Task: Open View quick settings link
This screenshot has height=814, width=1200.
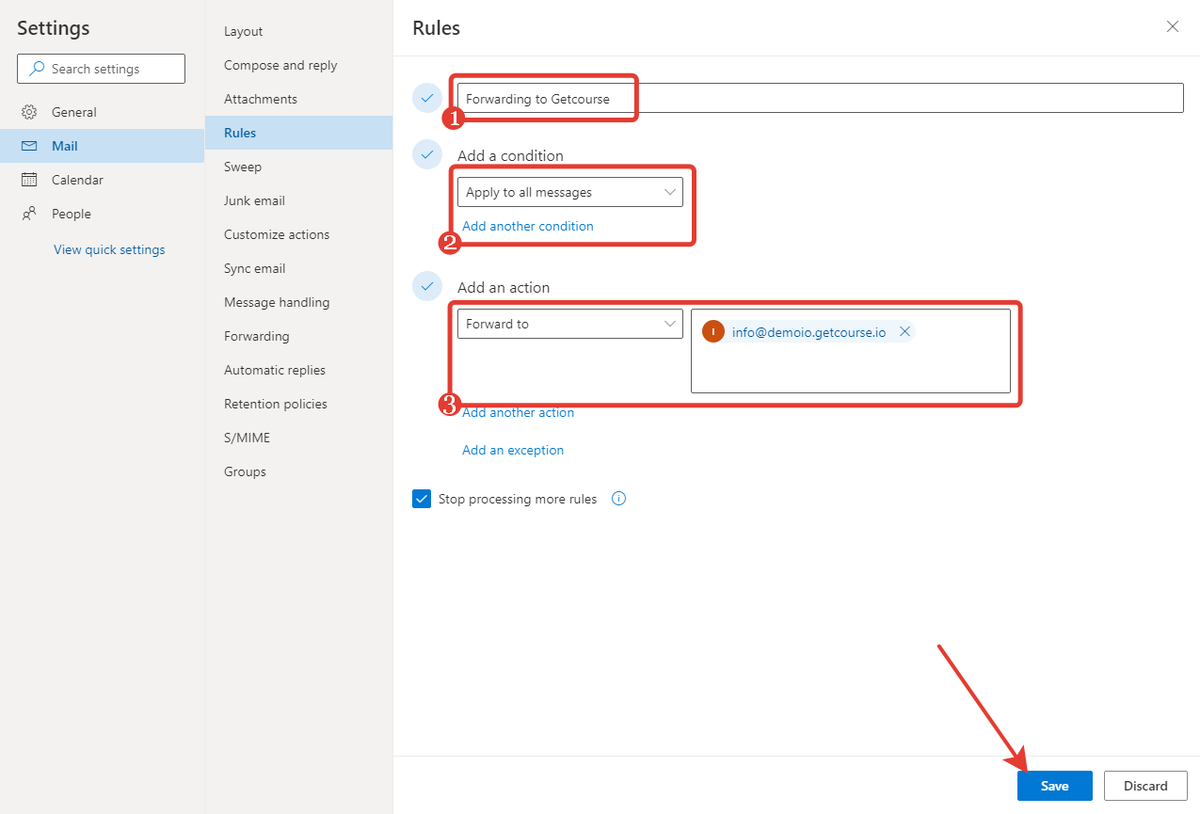Action: (109, 250)
